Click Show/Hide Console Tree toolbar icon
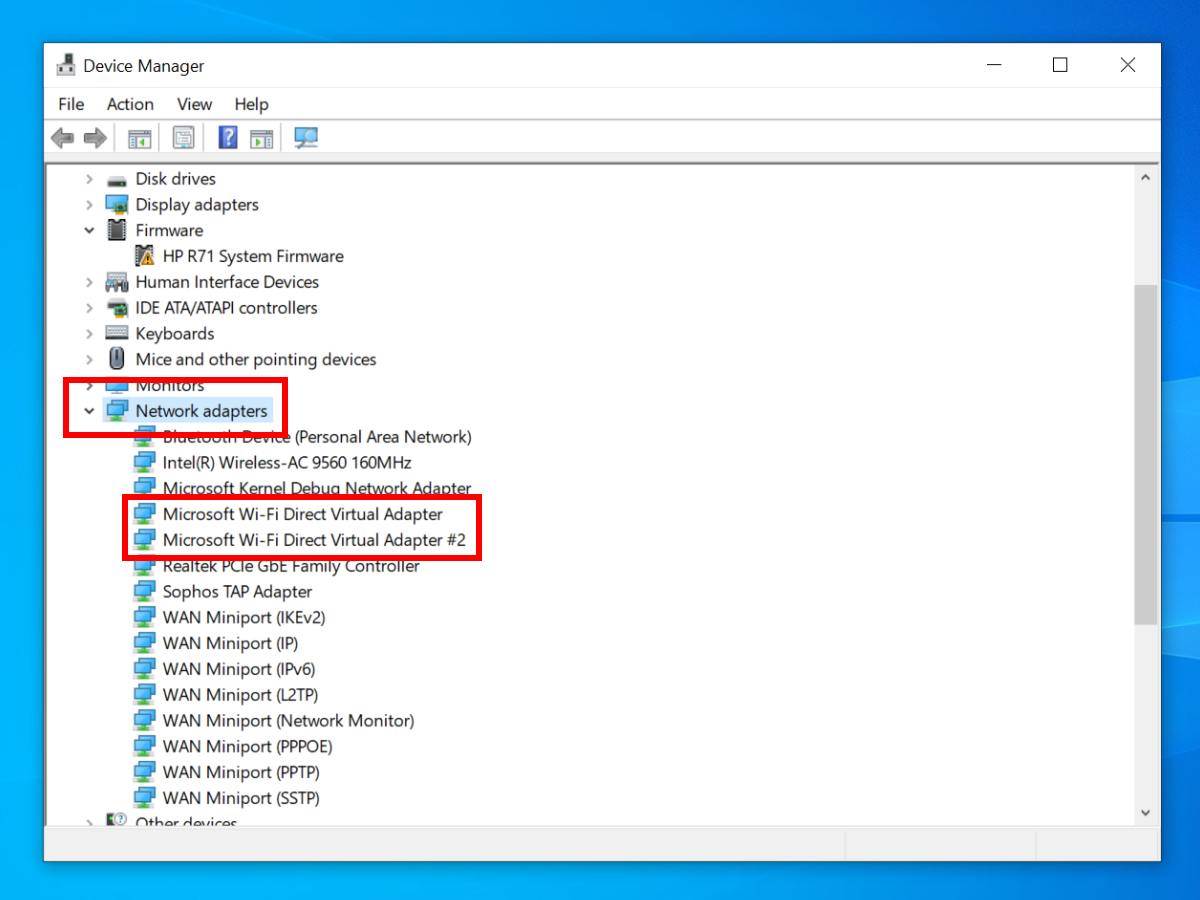Viewport: 1200px width, 900px height. [139, 138]
